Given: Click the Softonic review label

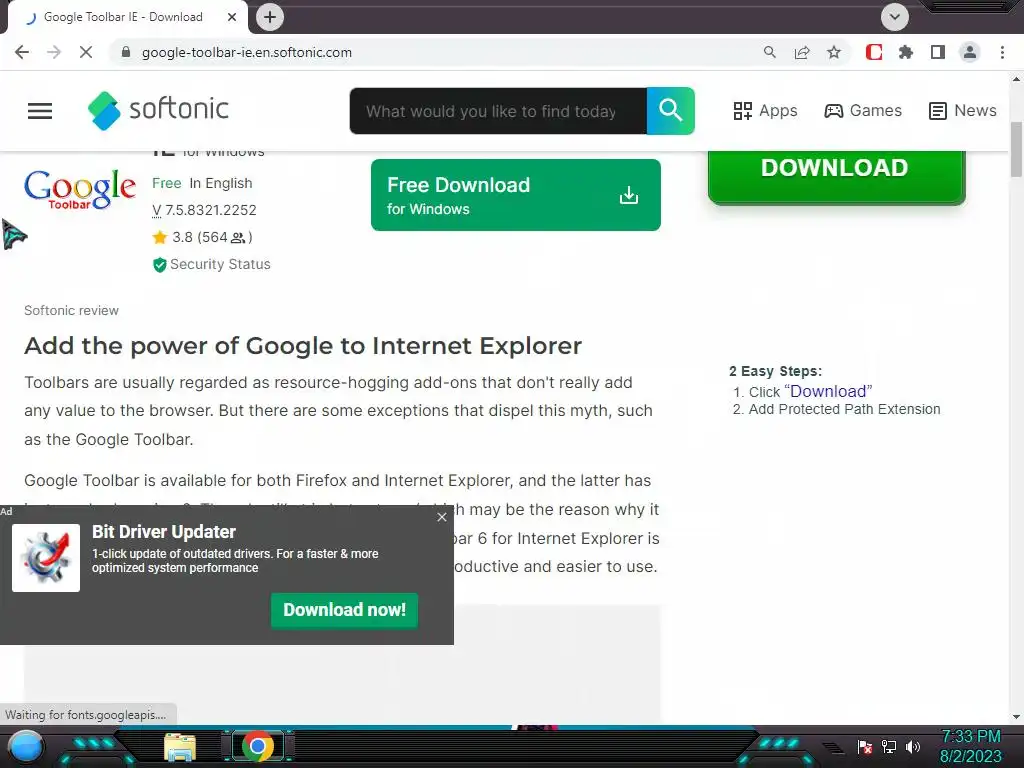Looking at the screenshot, I should [x=72, y=311].
